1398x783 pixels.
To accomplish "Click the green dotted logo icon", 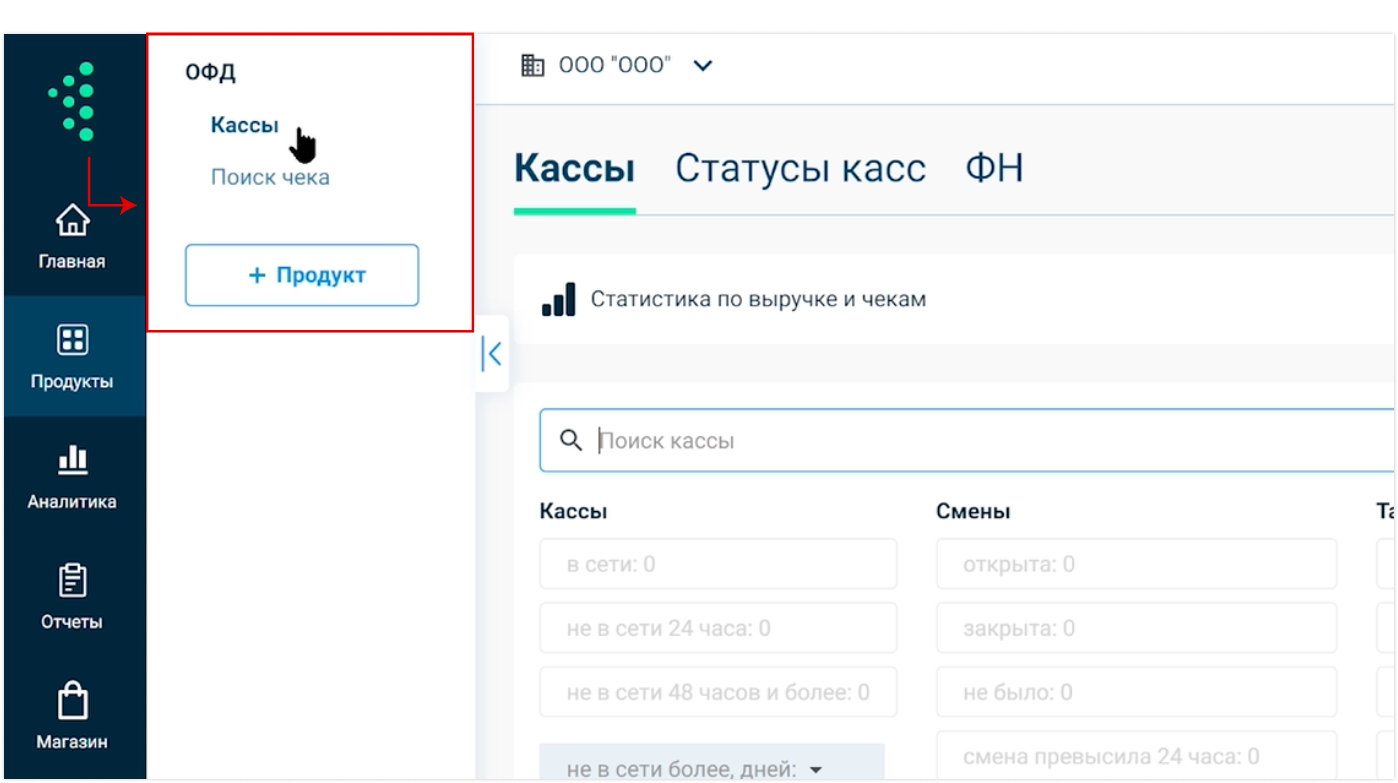I will [x=73, y=101].
